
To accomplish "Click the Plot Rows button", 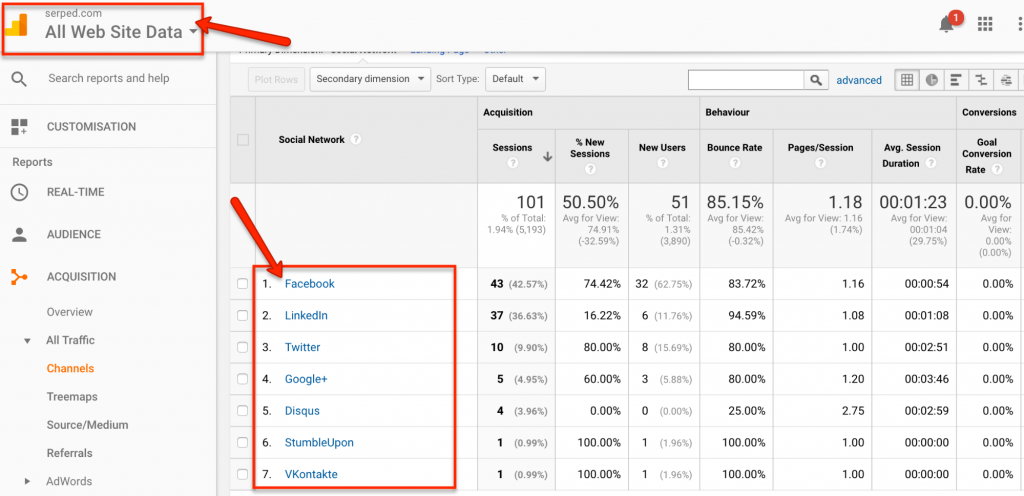I will [x=276, y=80].
